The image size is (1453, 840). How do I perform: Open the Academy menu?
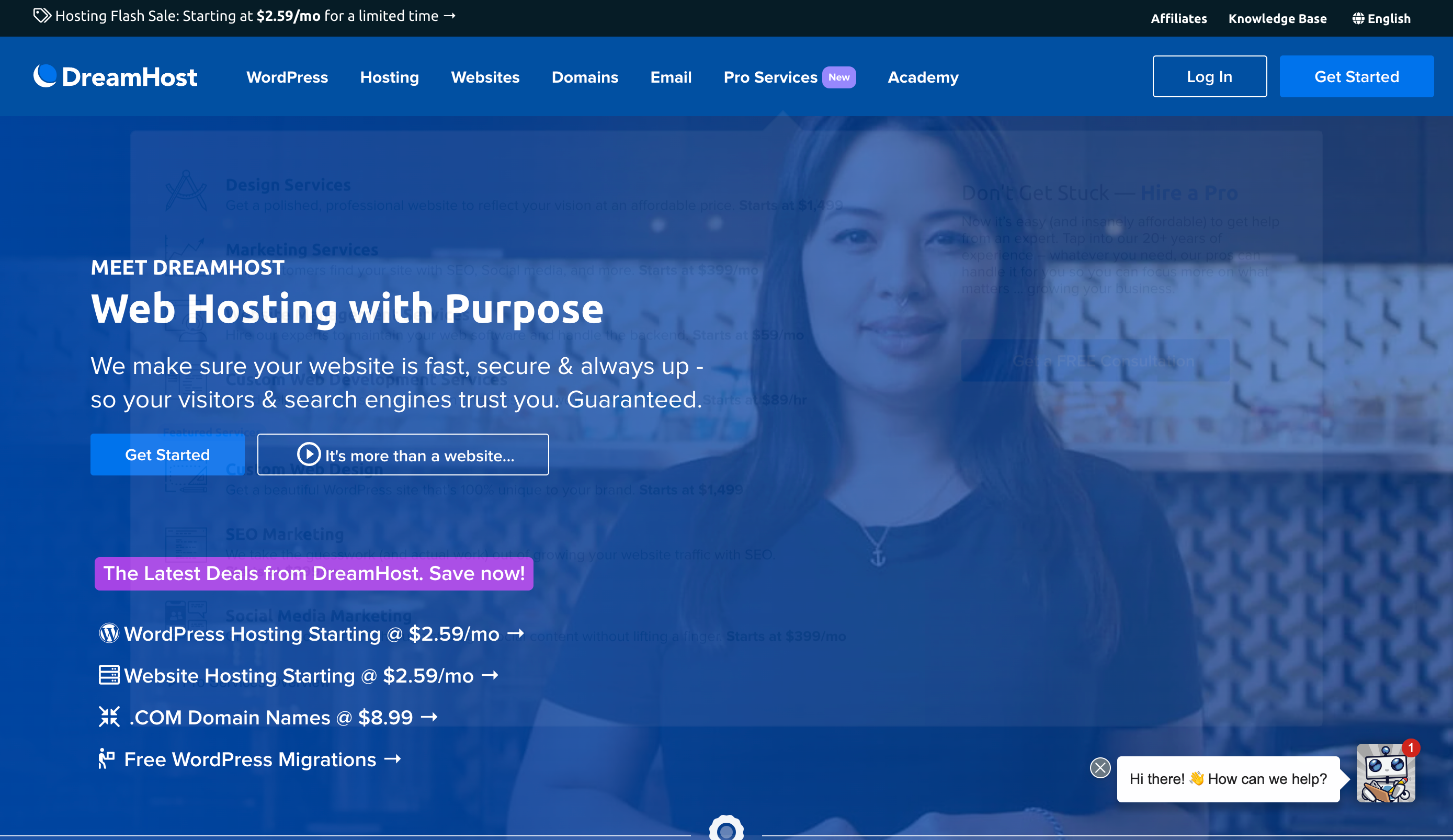click(x=923, y=77)
